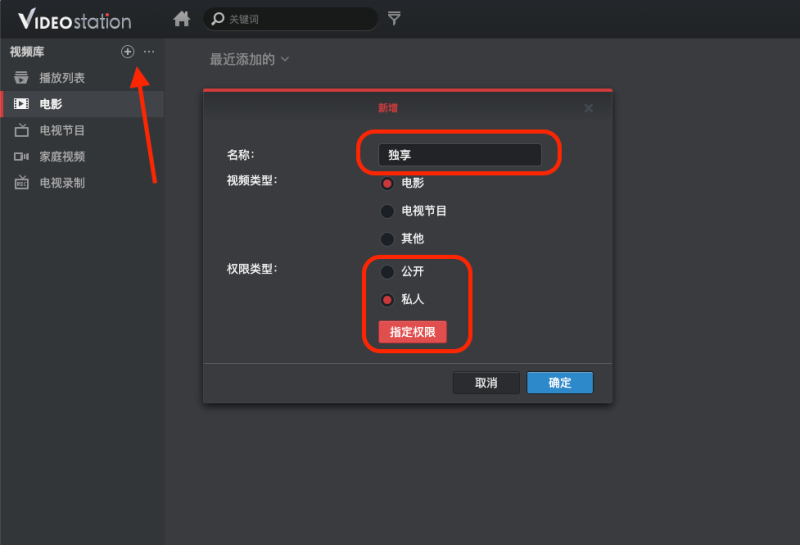Select 电视节目 as video type

[x=387, y=211]
